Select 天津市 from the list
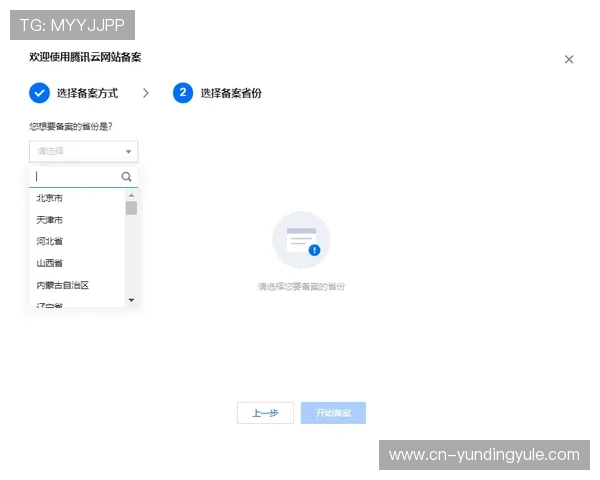 (x=77, y=220)
